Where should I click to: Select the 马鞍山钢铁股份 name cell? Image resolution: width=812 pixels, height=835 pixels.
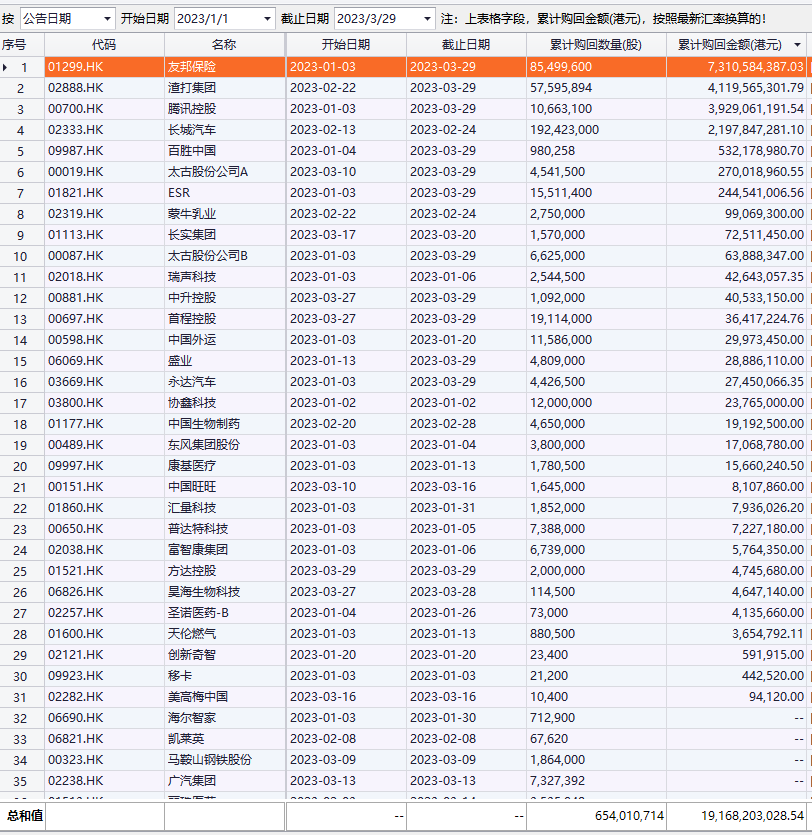coord(224,760)
